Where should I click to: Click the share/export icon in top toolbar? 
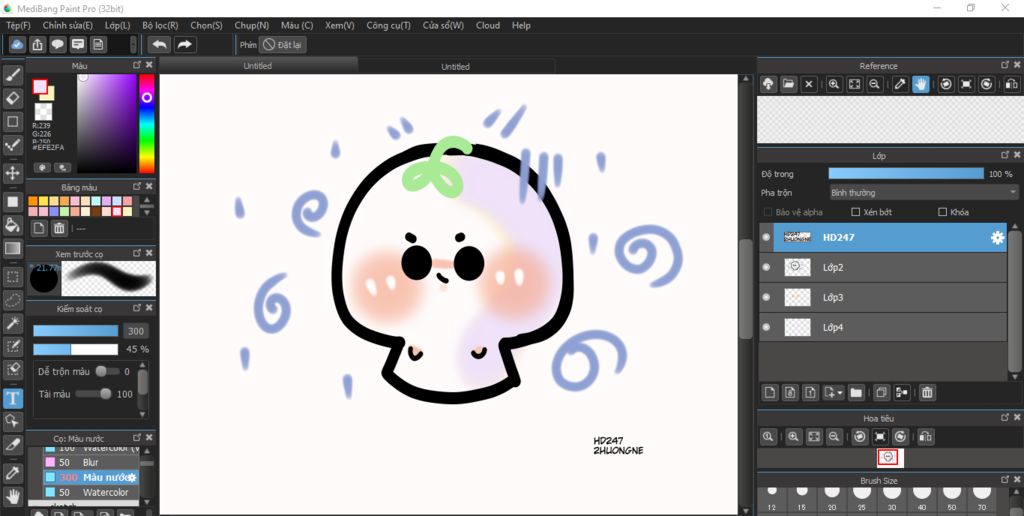point(38,44)
